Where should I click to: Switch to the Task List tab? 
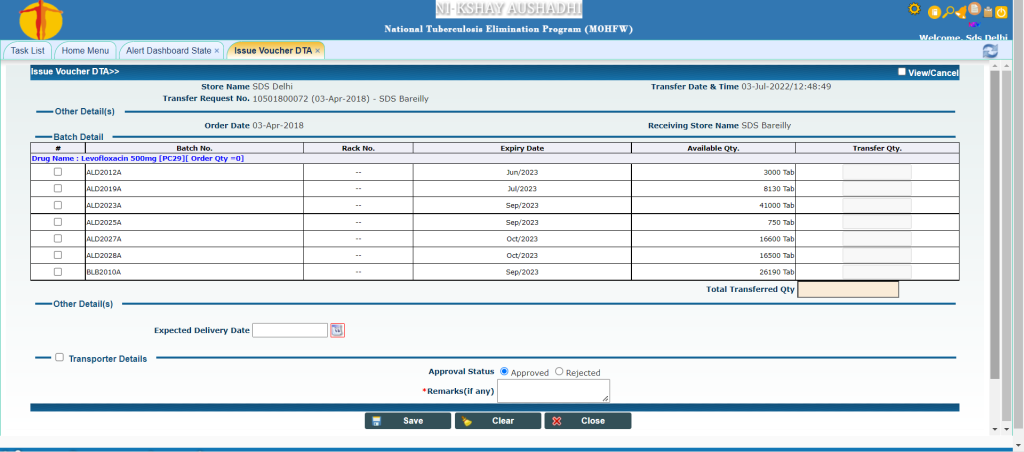pos(27,50)
